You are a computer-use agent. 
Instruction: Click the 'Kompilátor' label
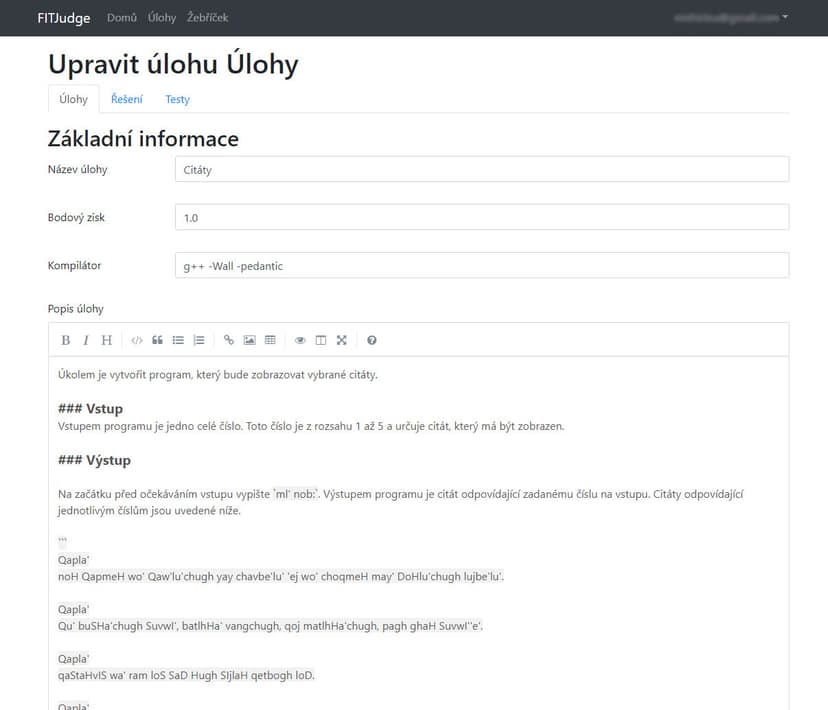(x=74, y=266)
